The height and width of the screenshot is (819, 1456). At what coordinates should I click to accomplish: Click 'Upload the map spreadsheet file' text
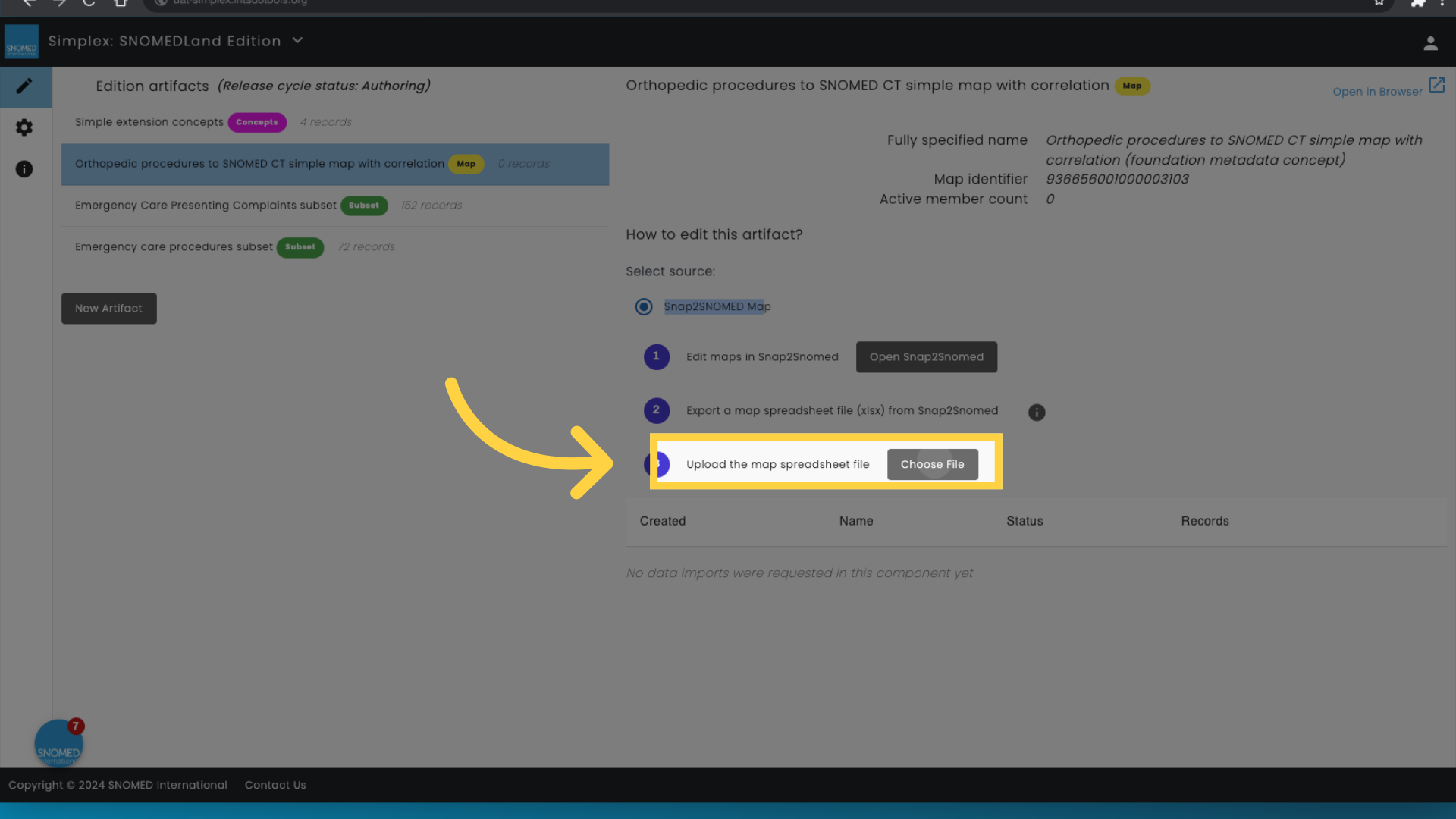coord(778,465)
